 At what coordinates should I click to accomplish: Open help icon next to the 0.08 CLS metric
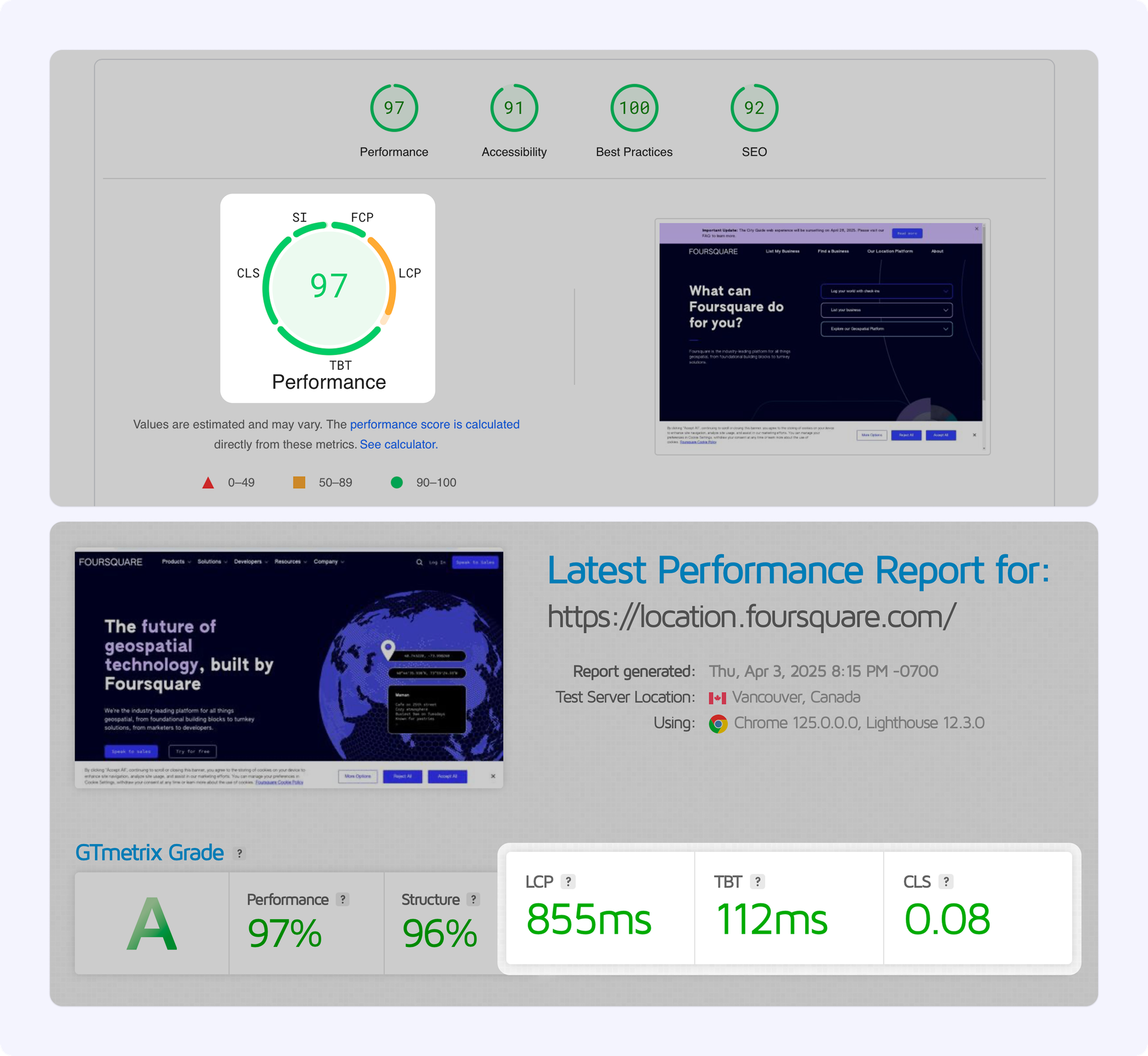pyautogui.click(x=946, y=881)
